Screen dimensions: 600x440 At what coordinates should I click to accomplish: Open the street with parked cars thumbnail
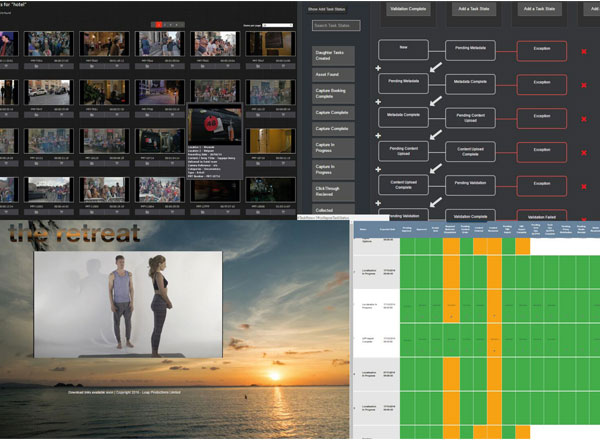[x=49, y=92]
